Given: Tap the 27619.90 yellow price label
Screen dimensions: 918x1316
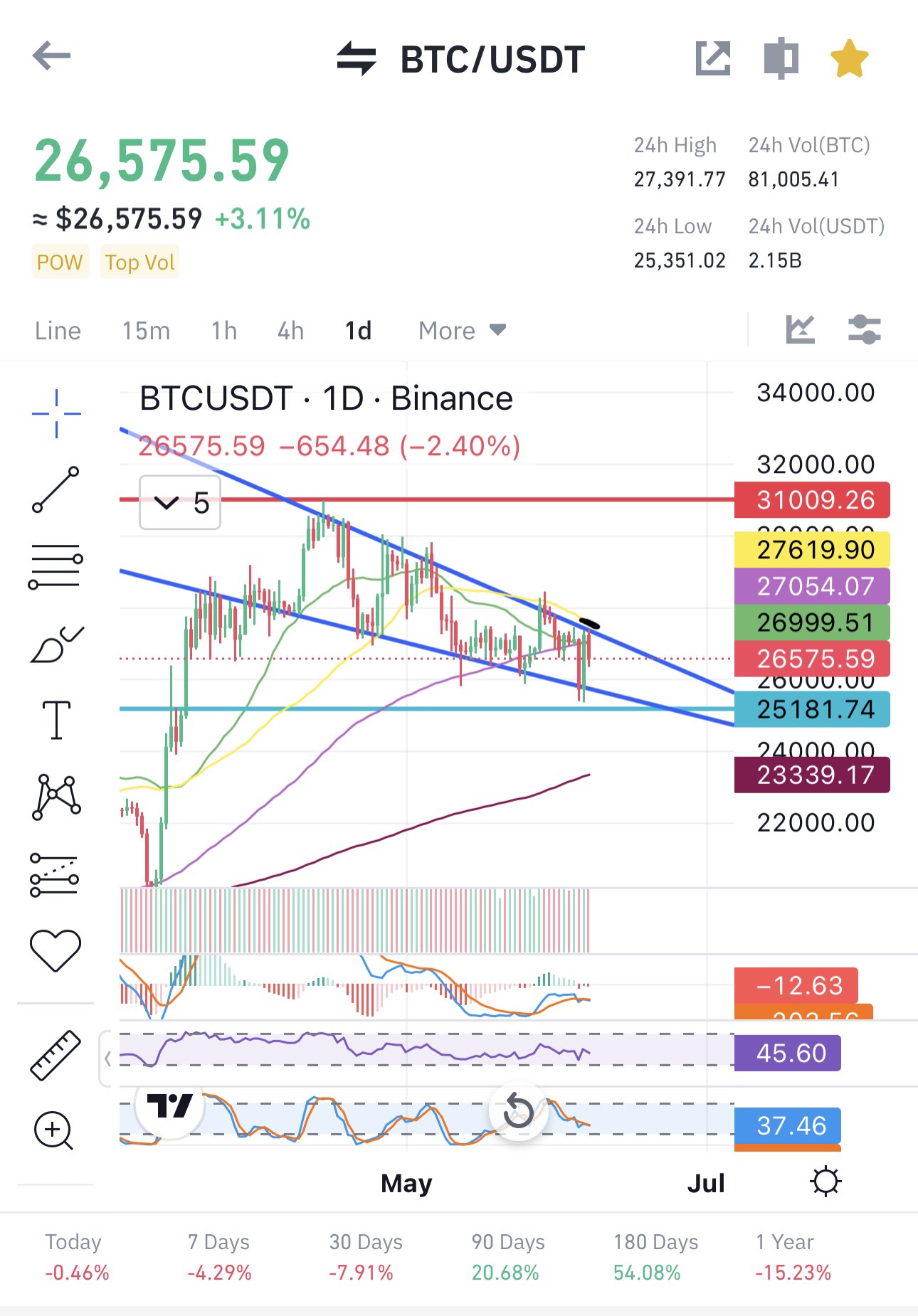Looking at the screenshot, I should click(812, 550).
